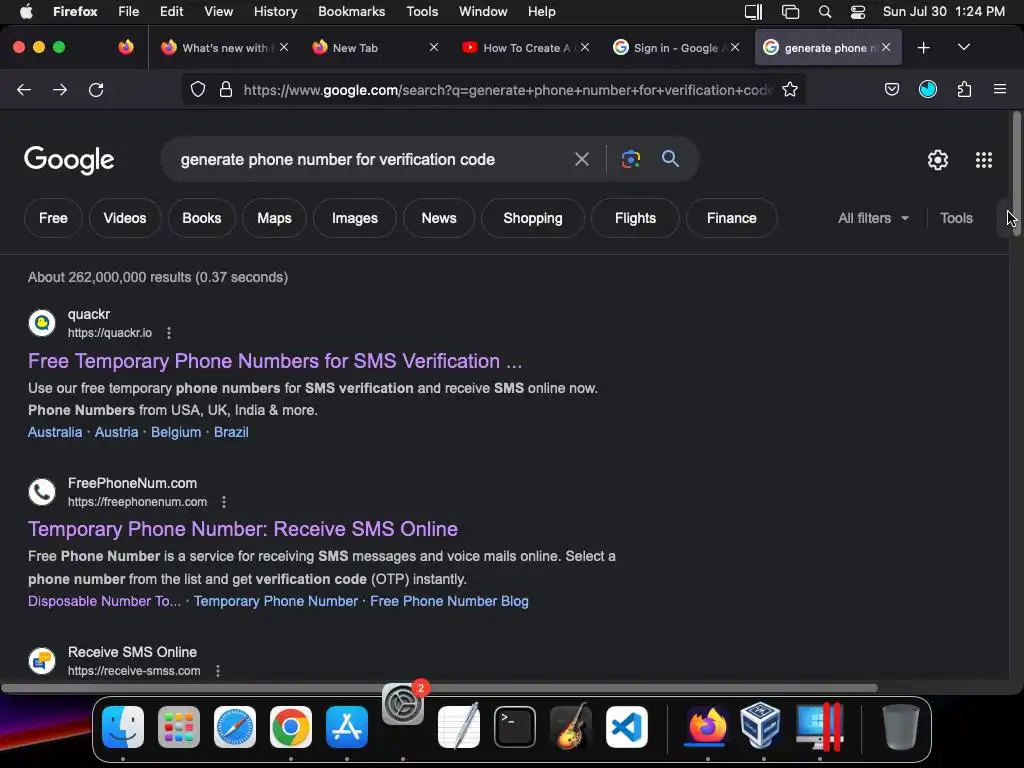Launch Safari from the Dock
1024x768 pixels.
235,727
